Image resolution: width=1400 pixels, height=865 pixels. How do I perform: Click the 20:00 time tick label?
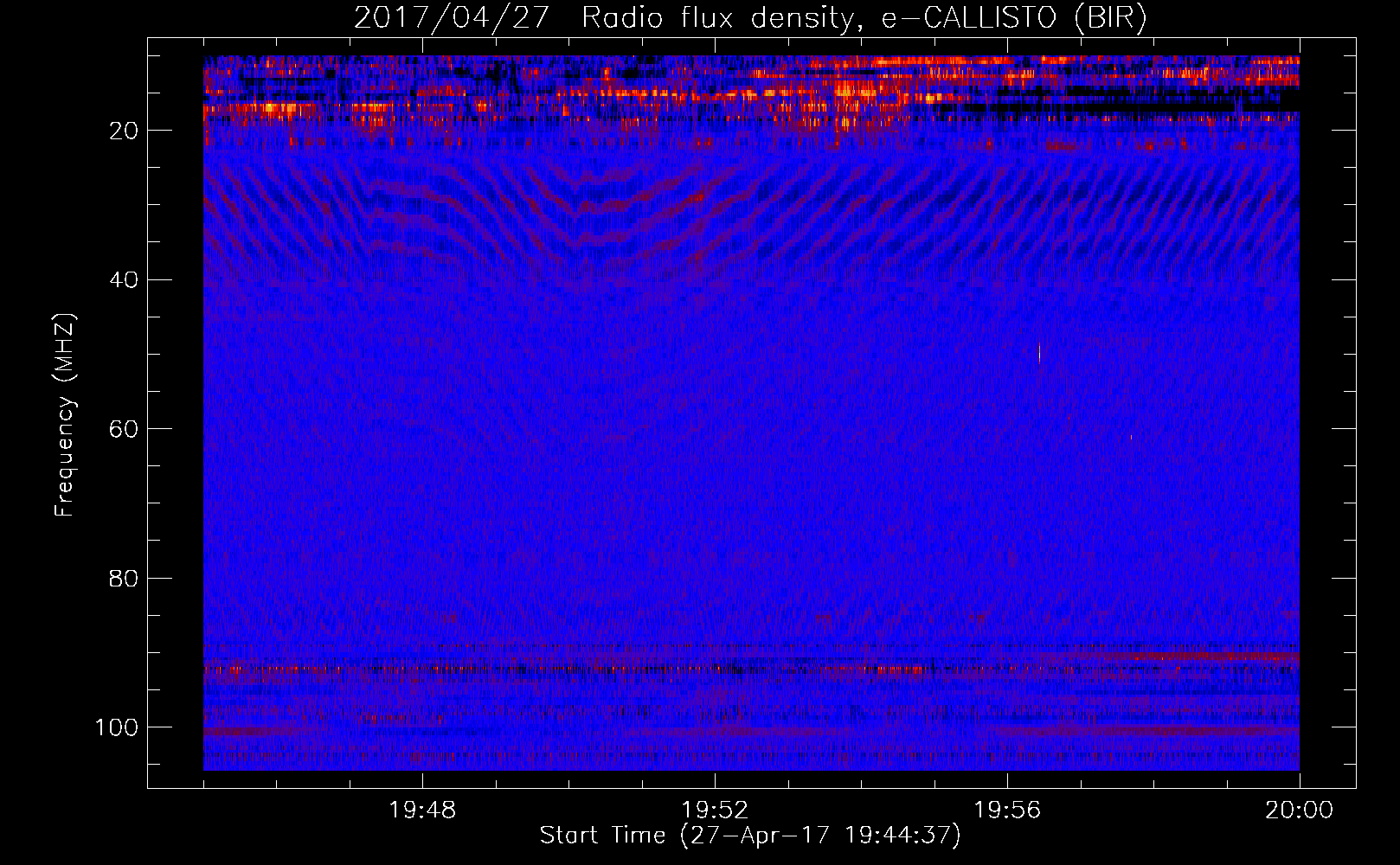(1299, 811)
